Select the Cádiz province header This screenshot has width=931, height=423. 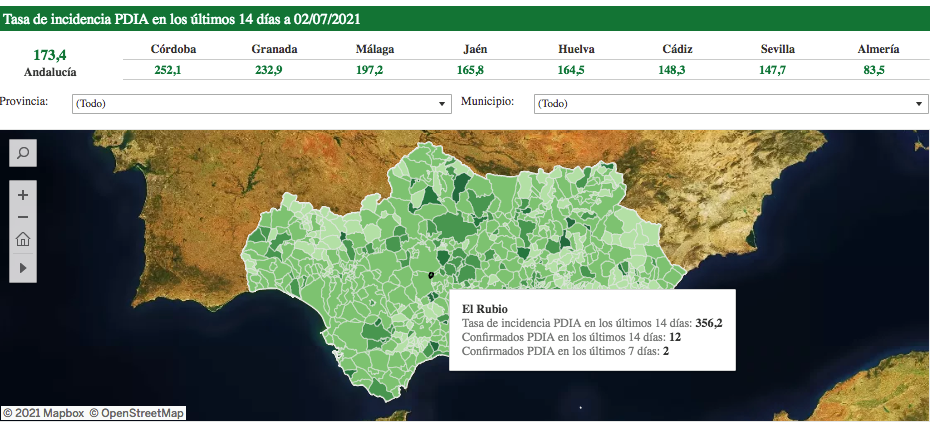[x=677, y=49]
